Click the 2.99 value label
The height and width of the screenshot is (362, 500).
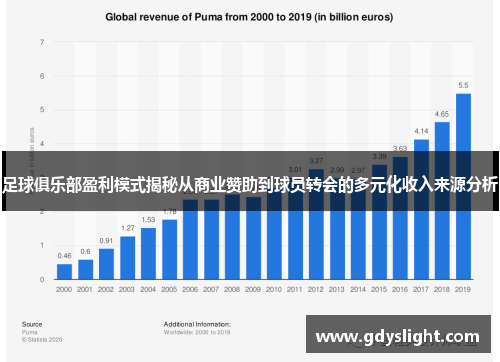pos(337,170)
